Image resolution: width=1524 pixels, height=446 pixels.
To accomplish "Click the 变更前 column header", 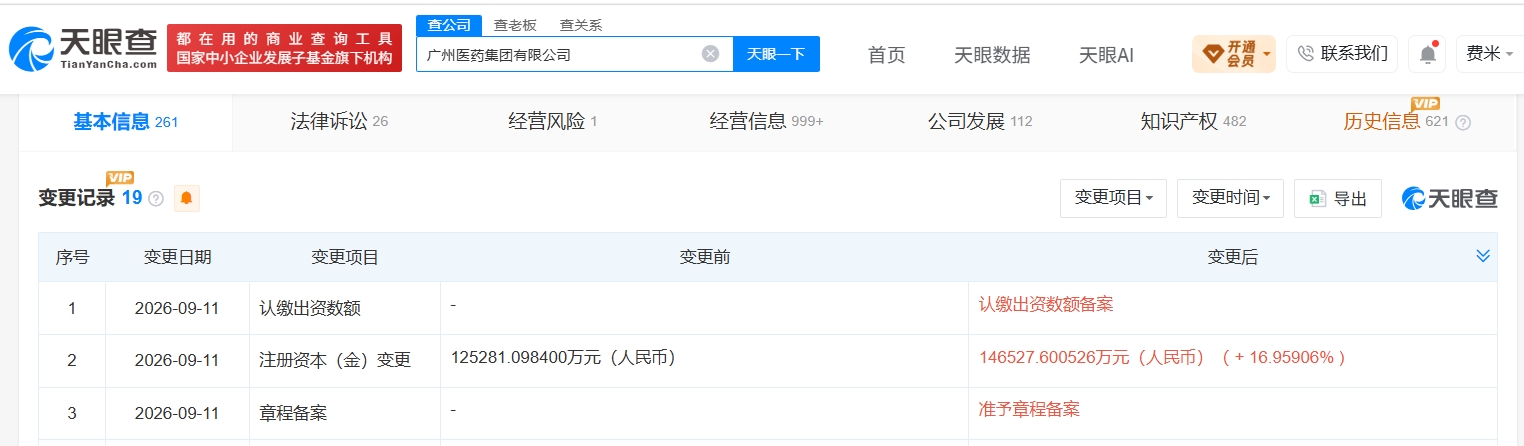I will (x=704, y=257).
